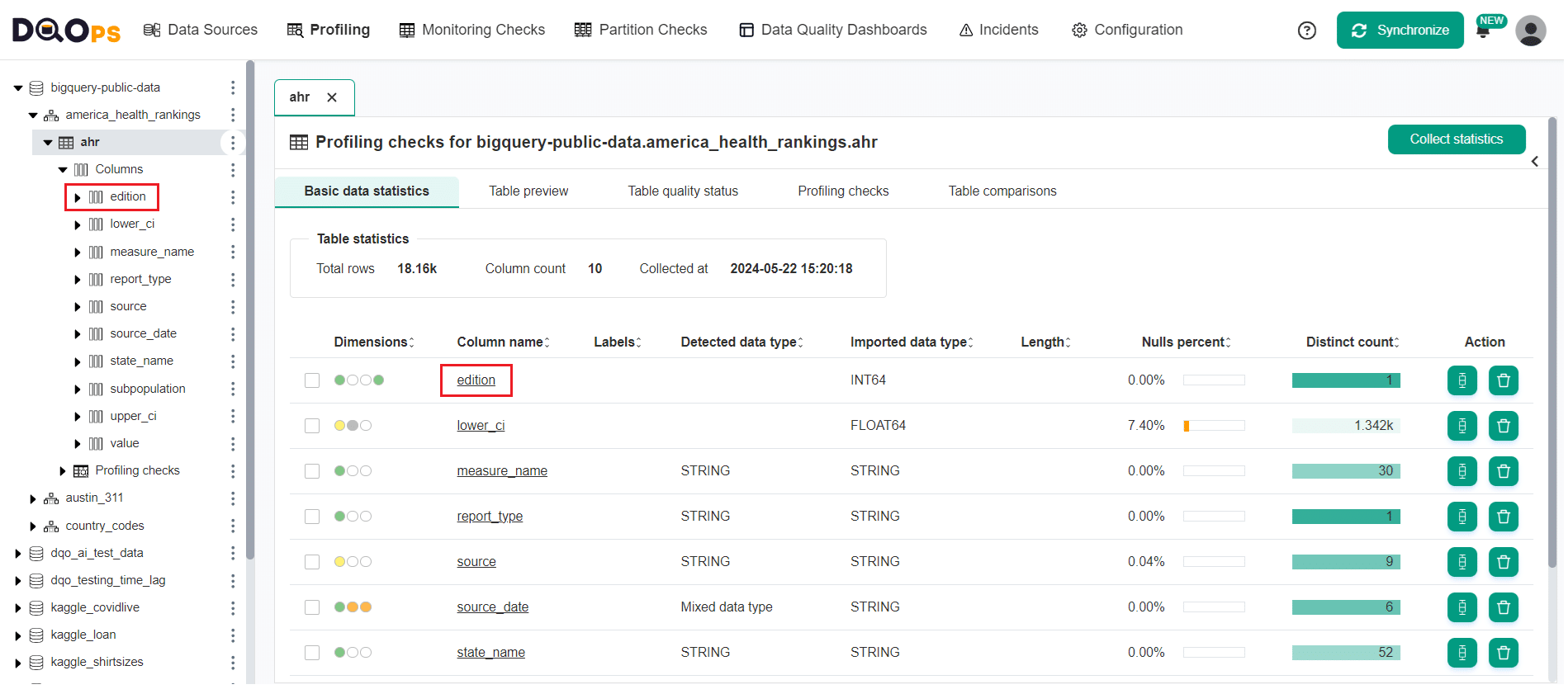Open kebab menu for measure_name column in tree
This screenshot has width=1568, height=694.
[233, 252]
